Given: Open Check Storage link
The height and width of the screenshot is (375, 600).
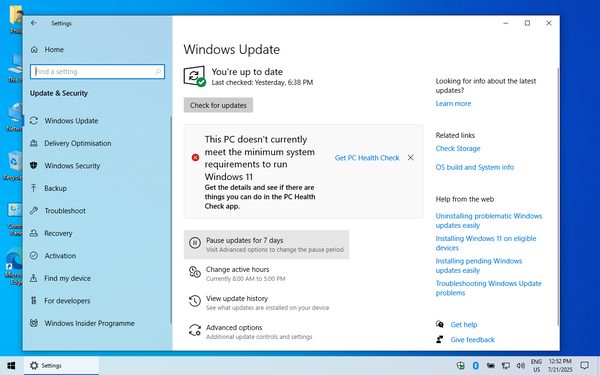Looking at the screenshot, I should (458, 148).
